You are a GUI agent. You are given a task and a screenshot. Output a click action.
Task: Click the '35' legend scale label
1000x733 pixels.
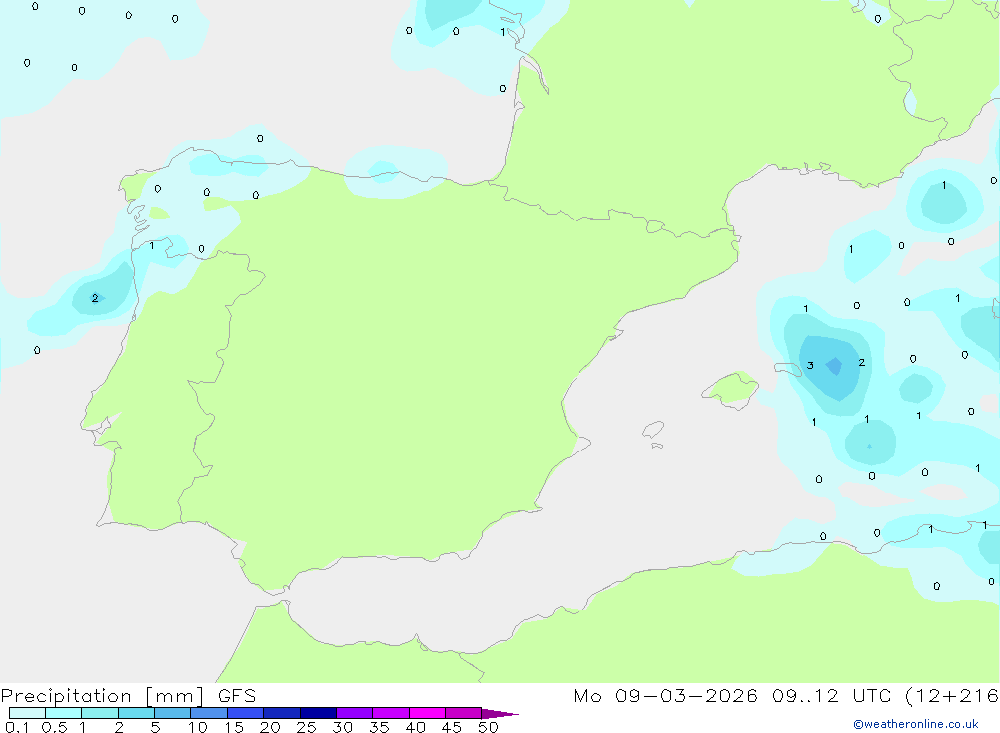(379, 727)
